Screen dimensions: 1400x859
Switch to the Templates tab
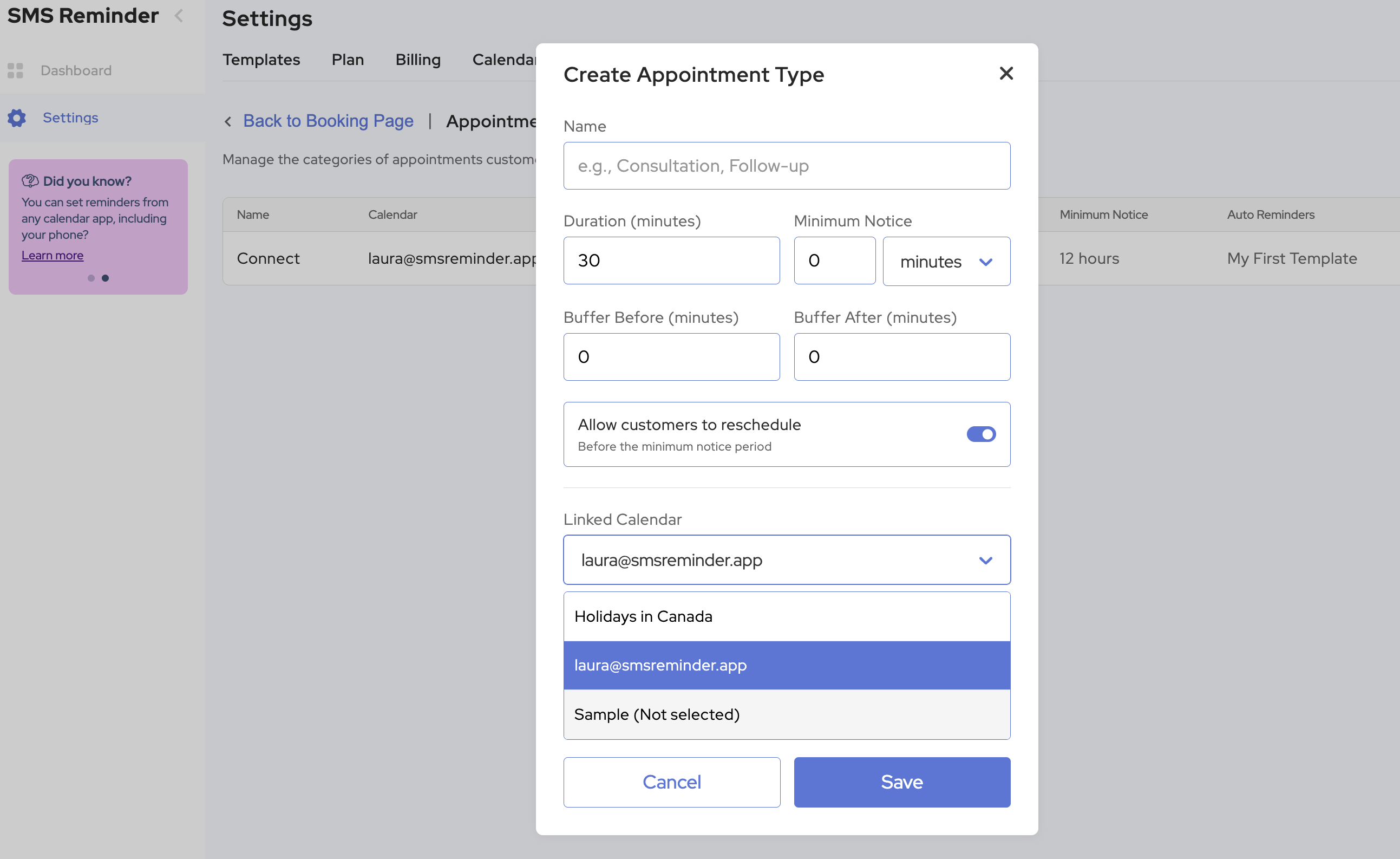261,60
